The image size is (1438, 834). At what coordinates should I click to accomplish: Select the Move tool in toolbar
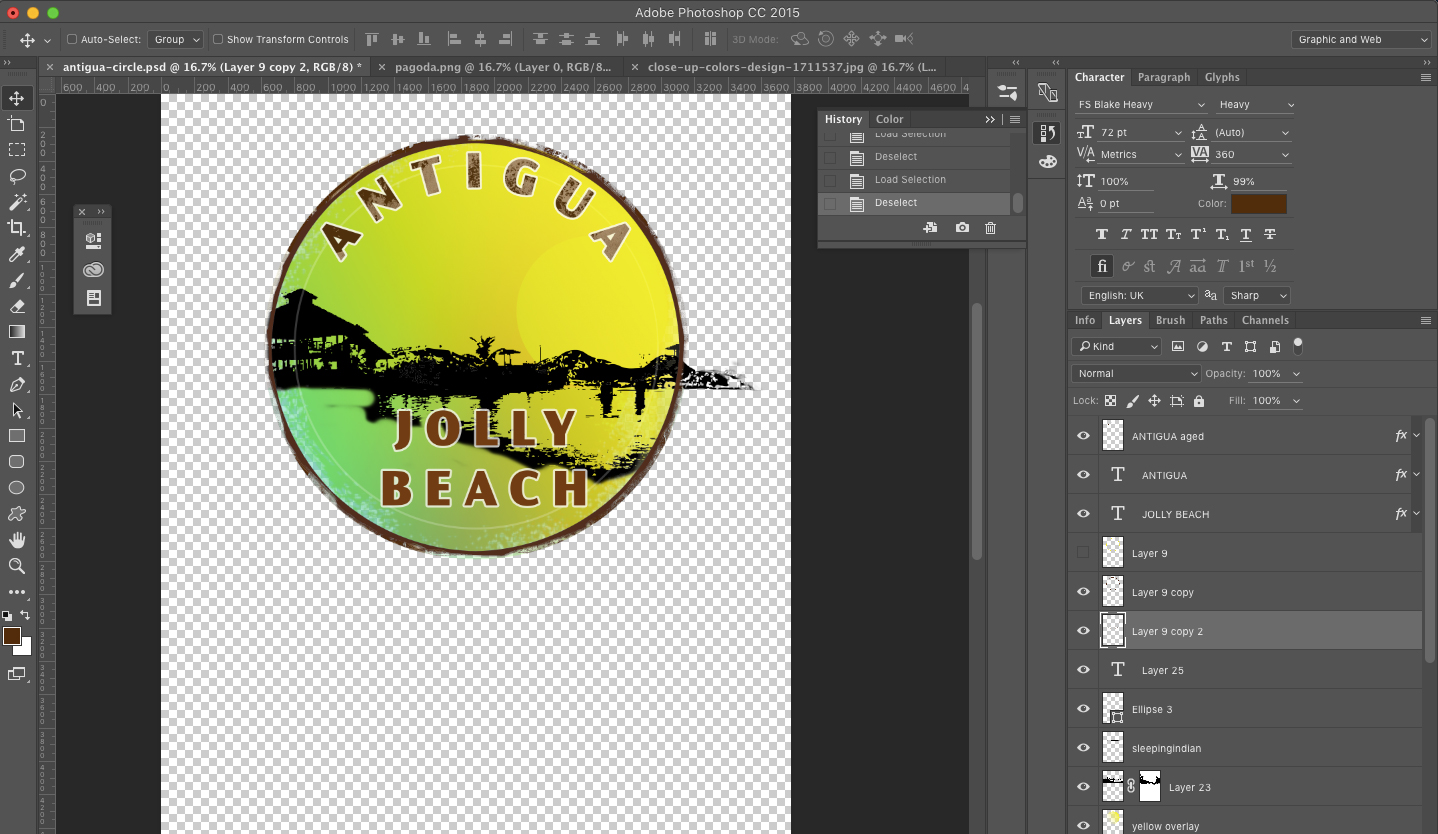tap(17, 98)
